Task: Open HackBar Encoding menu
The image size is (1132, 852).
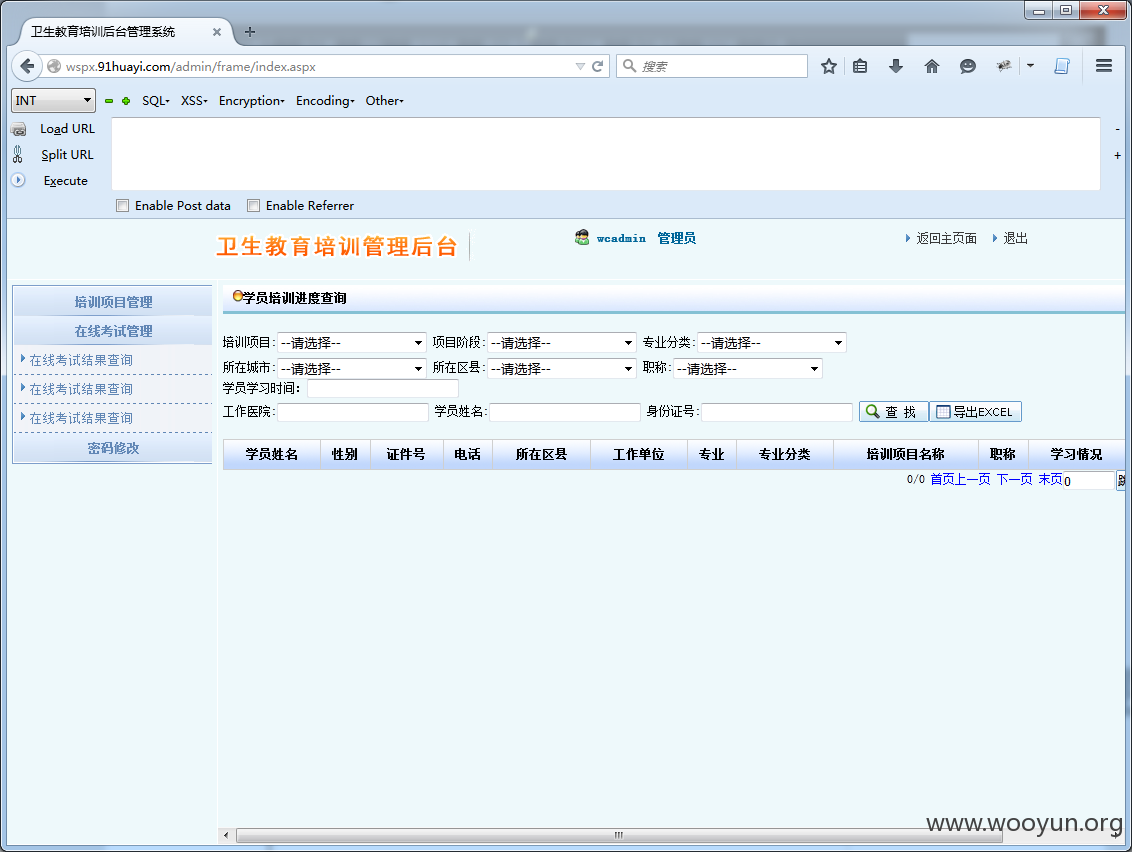Action: coord(325,101)
